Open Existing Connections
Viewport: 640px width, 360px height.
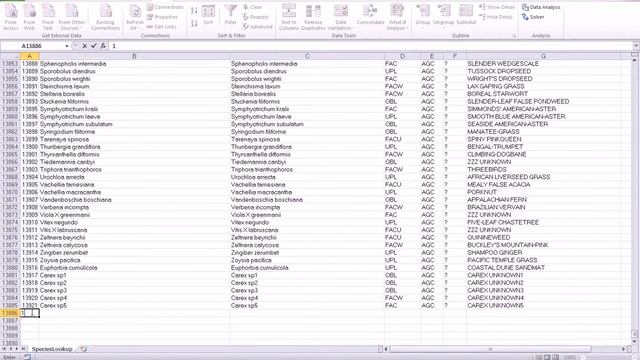tap(105, 18)
